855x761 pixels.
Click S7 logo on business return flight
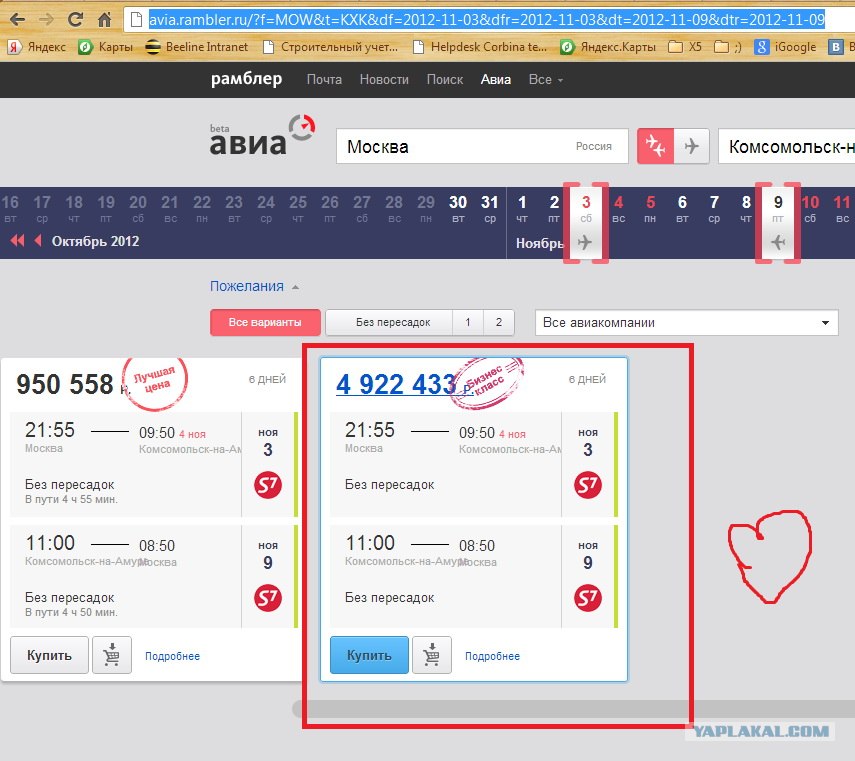588,598
